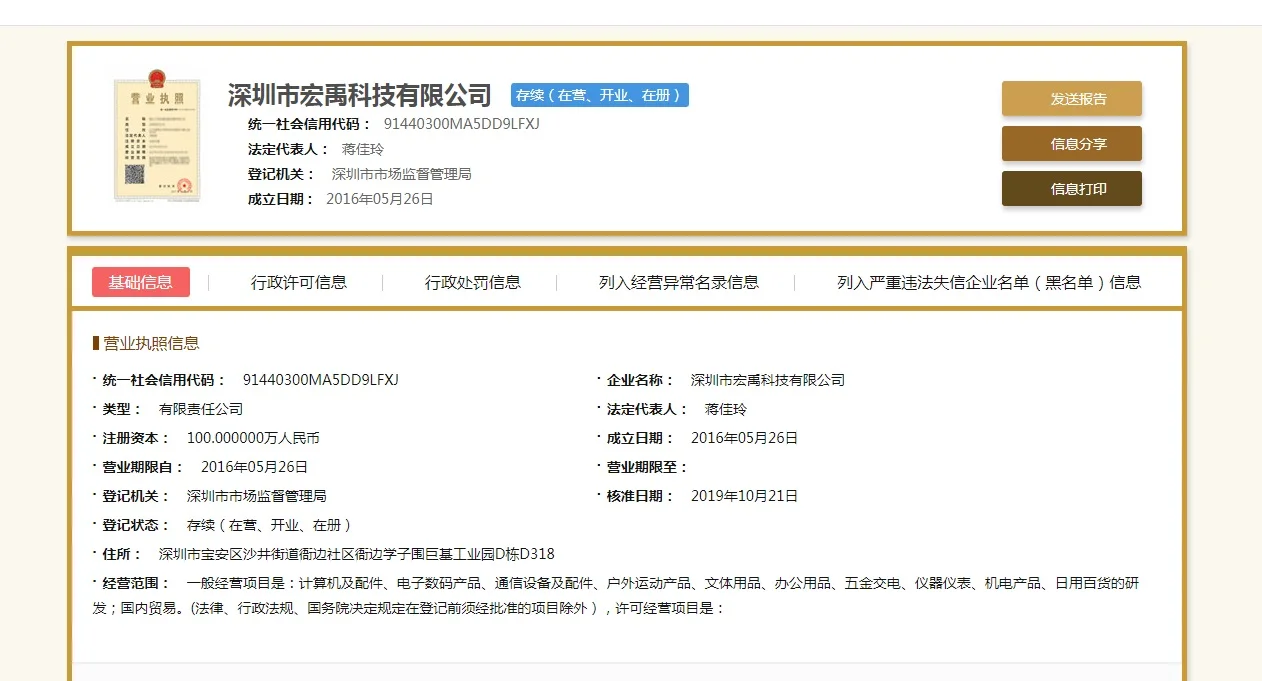Click the 注册资本 value 100.000000万人民币
The image size is (1262, 681).
click(253, 438)
